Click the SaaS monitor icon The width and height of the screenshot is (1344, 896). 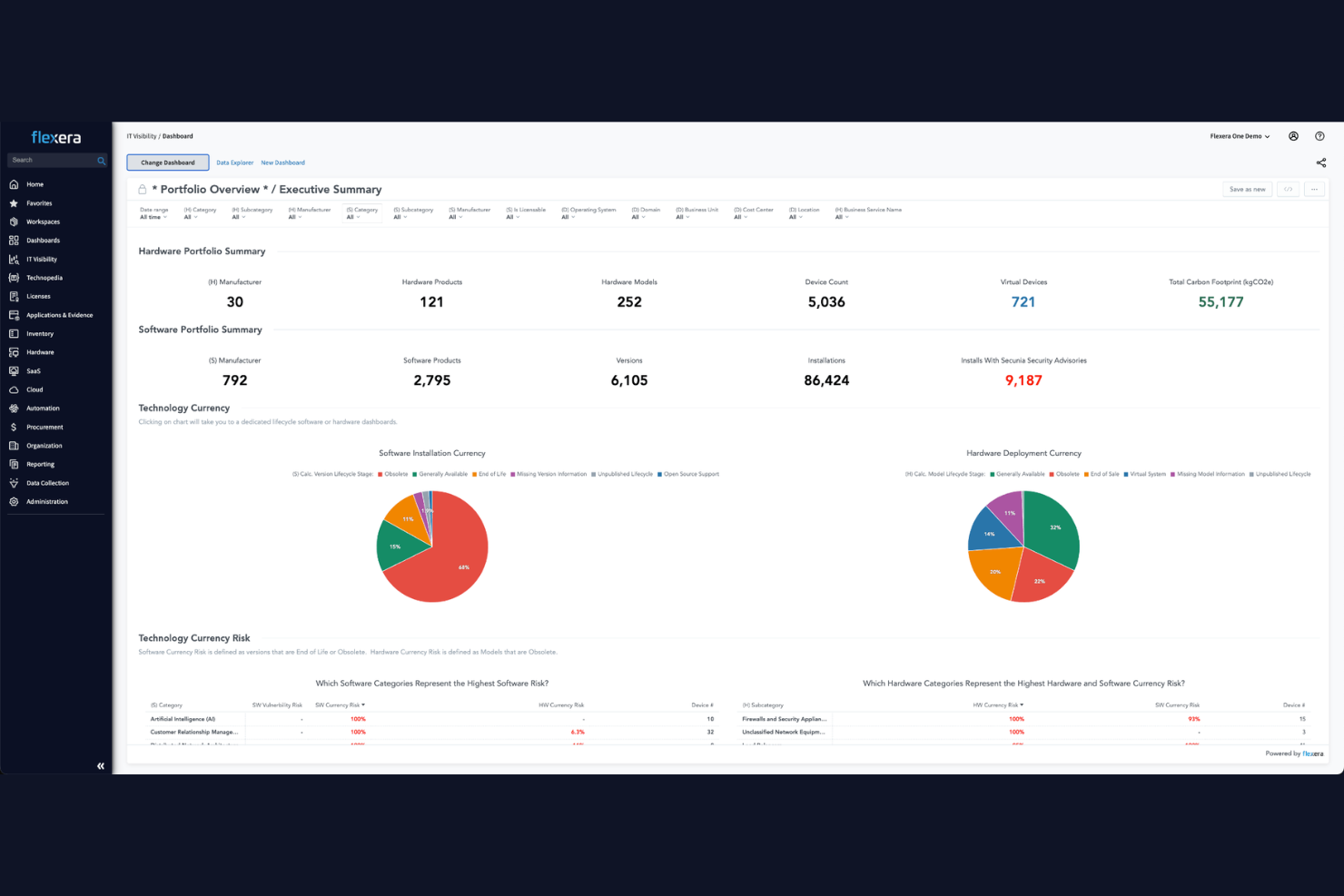14,371
